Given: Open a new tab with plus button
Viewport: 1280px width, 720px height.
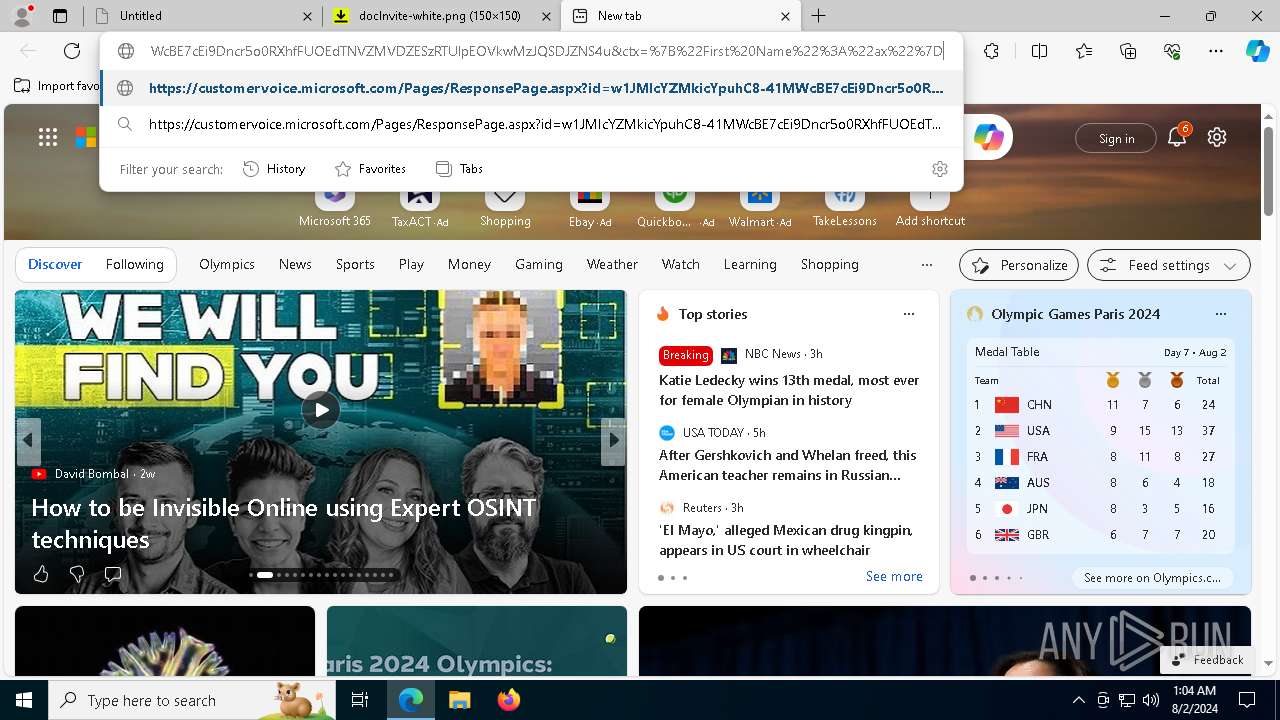Looking at the screenshot, I should (818, 16).
